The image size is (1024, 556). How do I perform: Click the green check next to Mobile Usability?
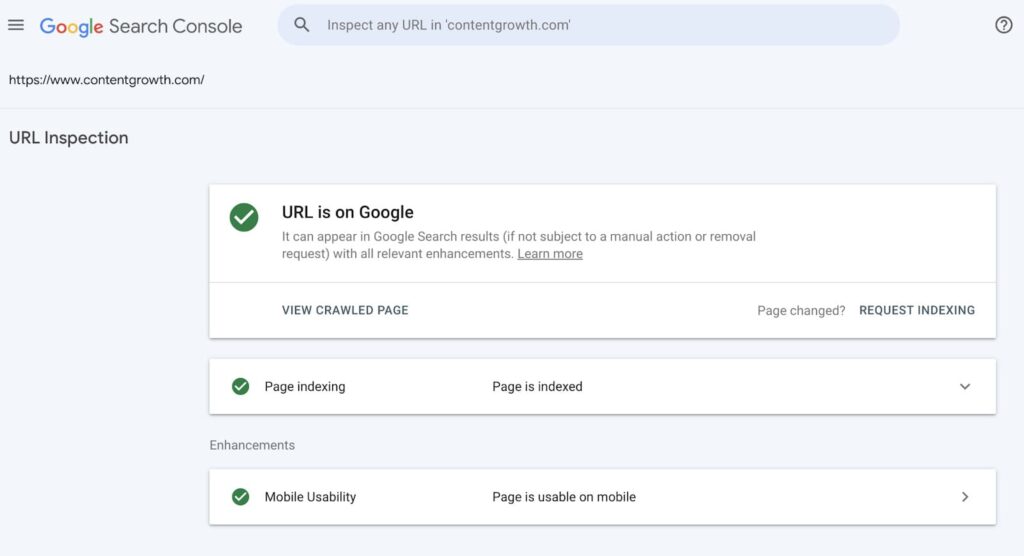[240, 497]
